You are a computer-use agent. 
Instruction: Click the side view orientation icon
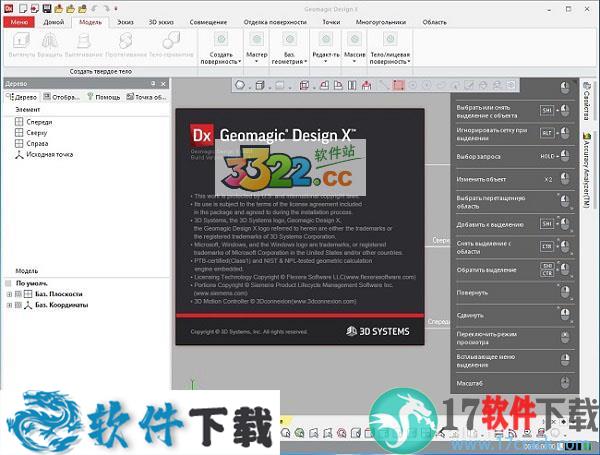pos(338,85)
